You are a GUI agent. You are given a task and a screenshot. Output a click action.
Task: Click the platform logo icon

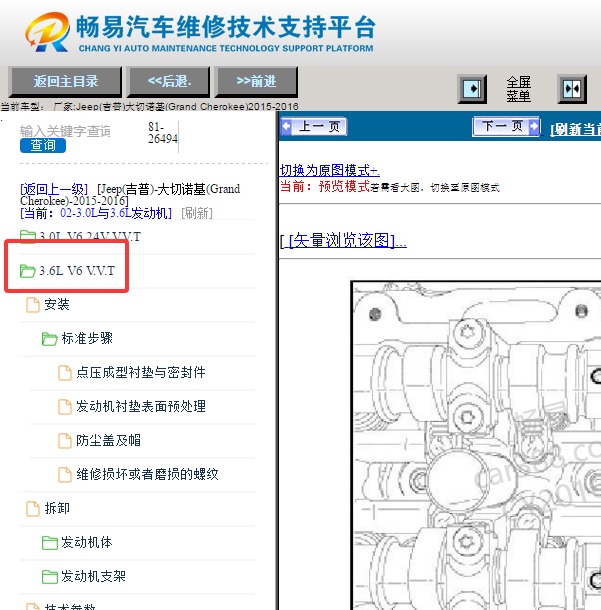[47, 32]
